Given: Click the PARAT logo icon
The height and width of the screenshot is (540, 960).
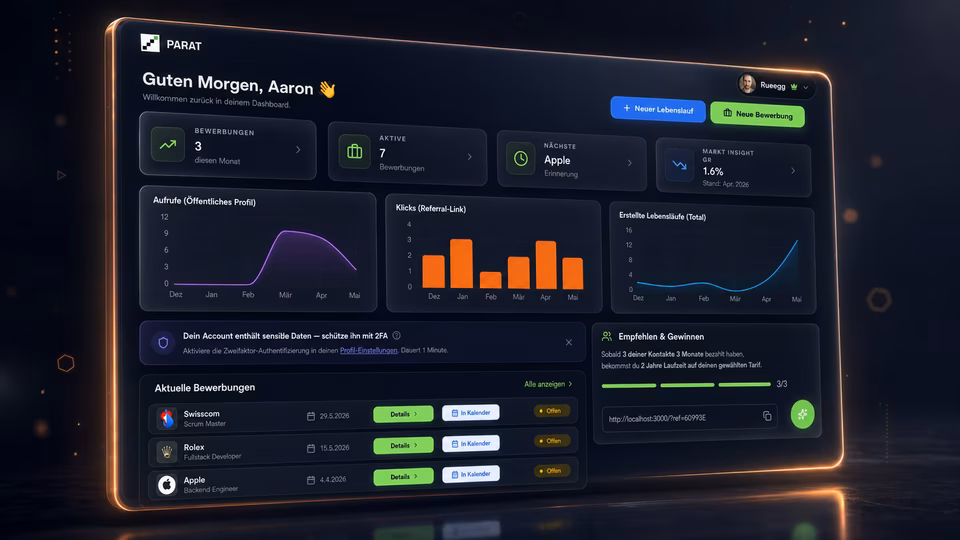Looking at the screenshot, I should [150, 43].
